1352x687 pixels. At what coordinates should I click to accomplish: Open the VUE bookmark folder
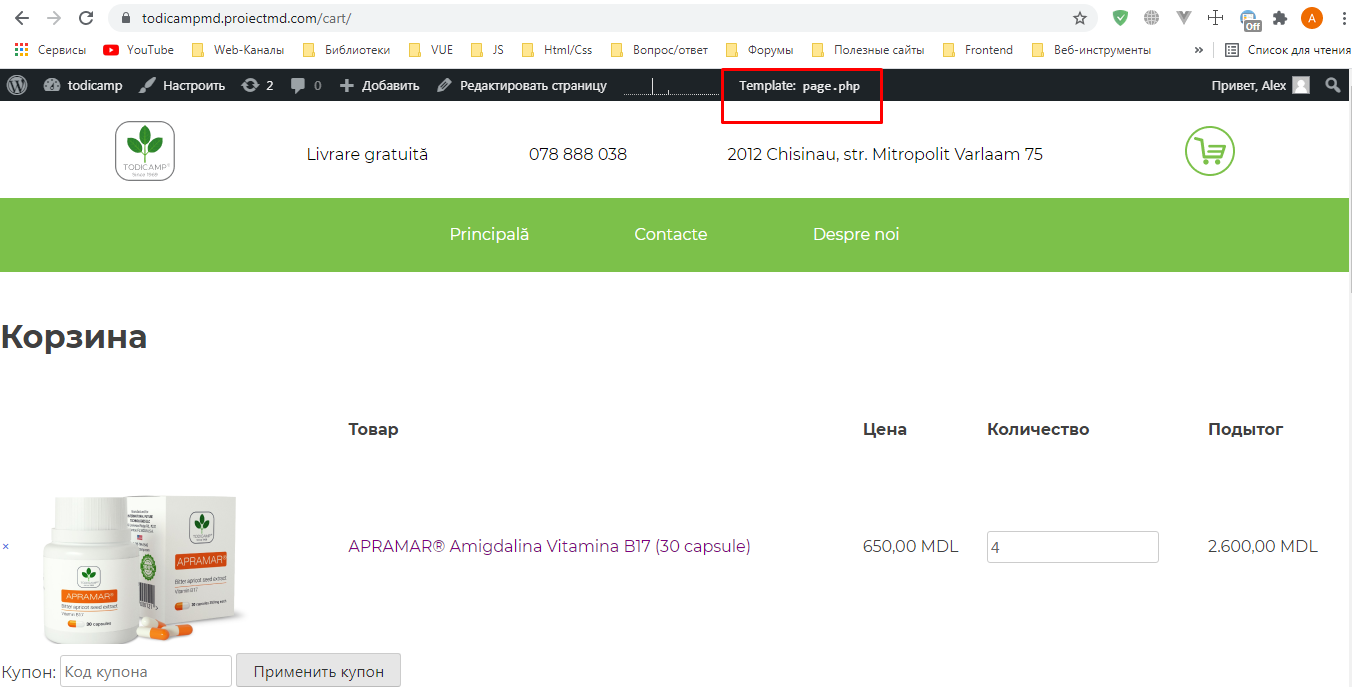pyautogui.click(x=431, y=50)
